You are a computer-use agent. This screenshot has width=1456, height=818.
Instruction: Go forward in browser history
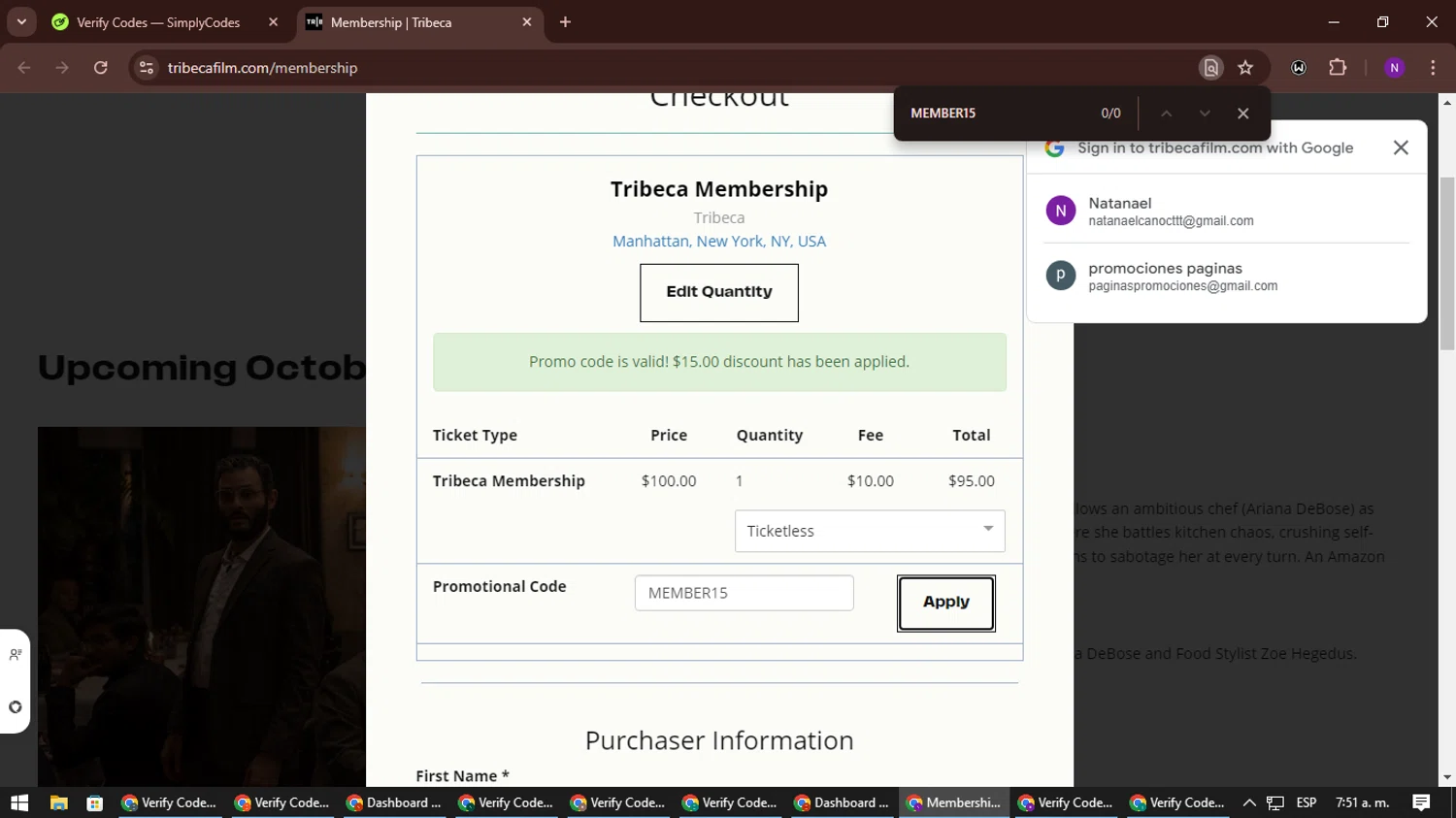pos(62,68)
